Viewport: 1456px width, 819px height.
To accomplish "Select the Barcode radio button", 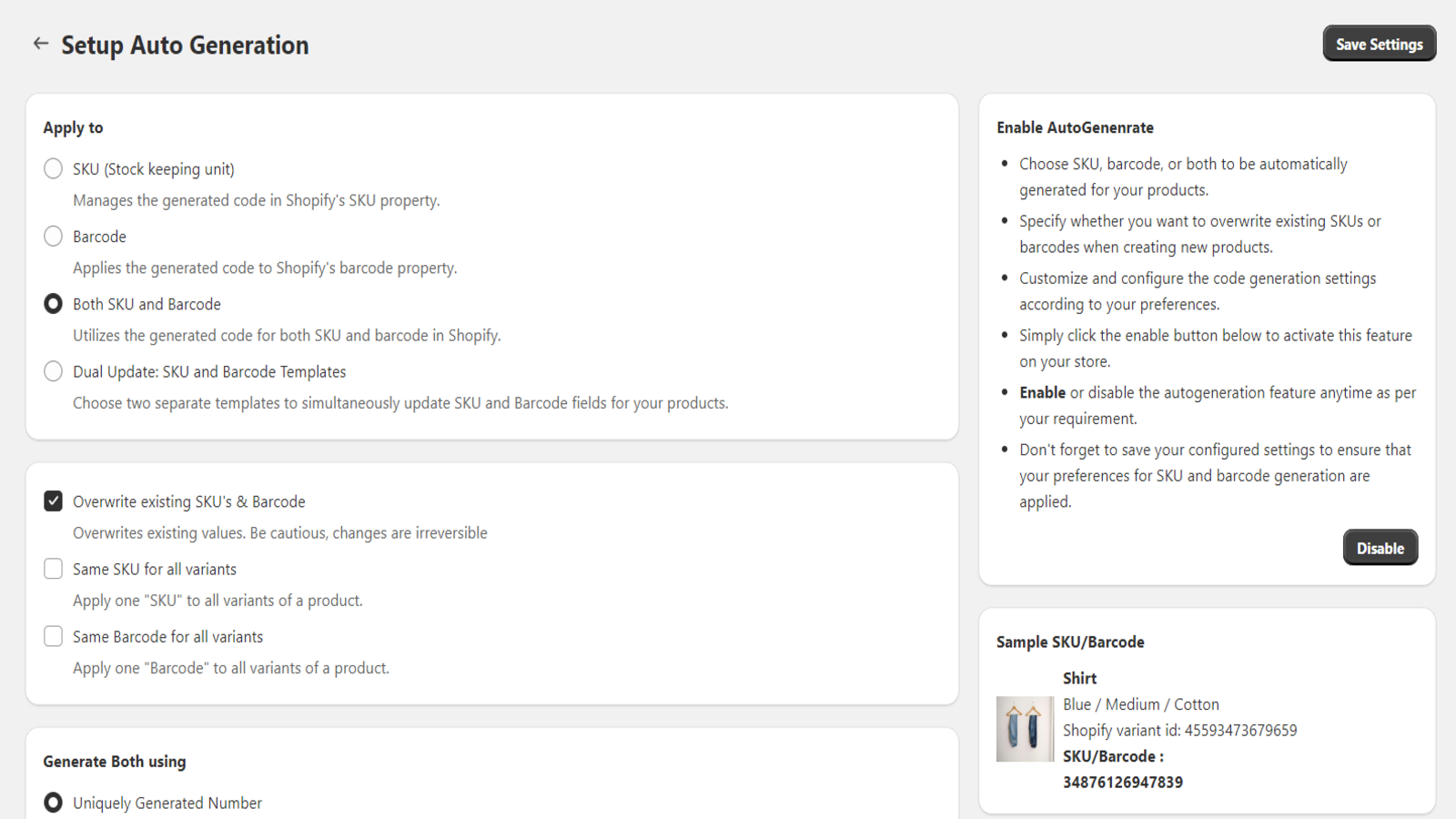I will 53,236.
